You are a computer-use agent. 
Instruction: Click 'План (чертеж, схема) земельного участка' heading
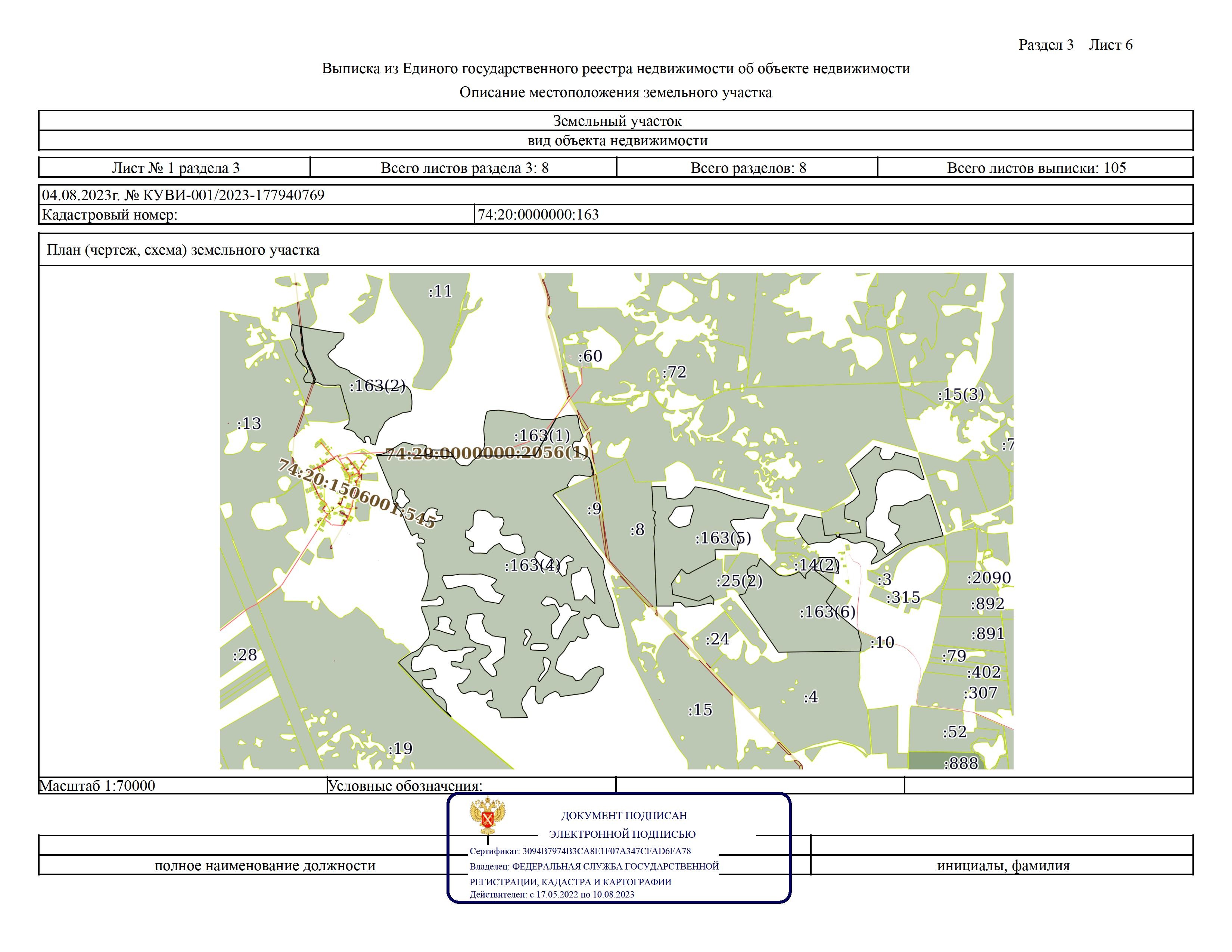coord(183,250)
